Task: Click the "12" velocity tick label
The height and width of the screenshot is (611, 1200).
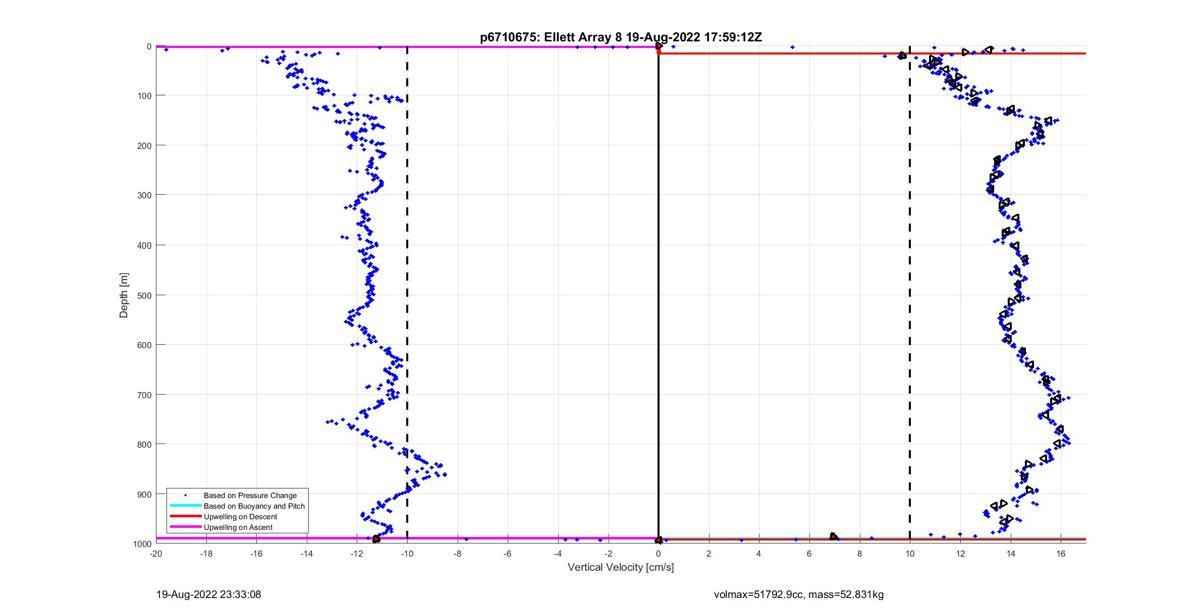Action: [x=960, y=553]
